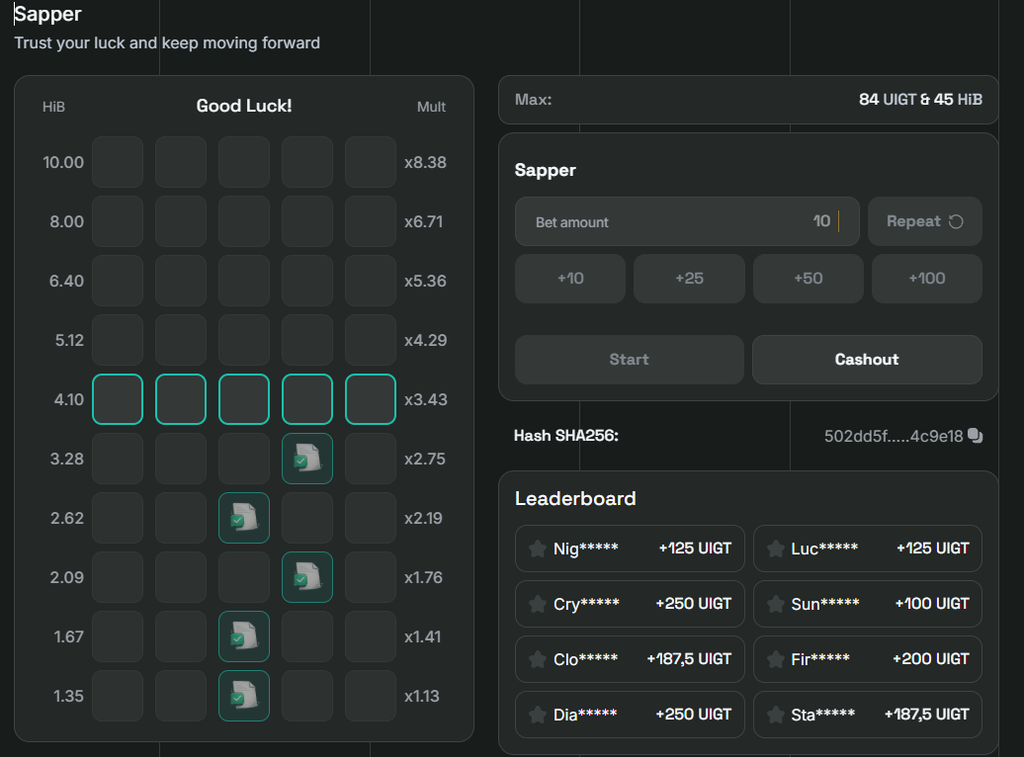The image size is (1024, 757).
Task: Pick the second tile in the 4.10 row
Action: point(181,399)
